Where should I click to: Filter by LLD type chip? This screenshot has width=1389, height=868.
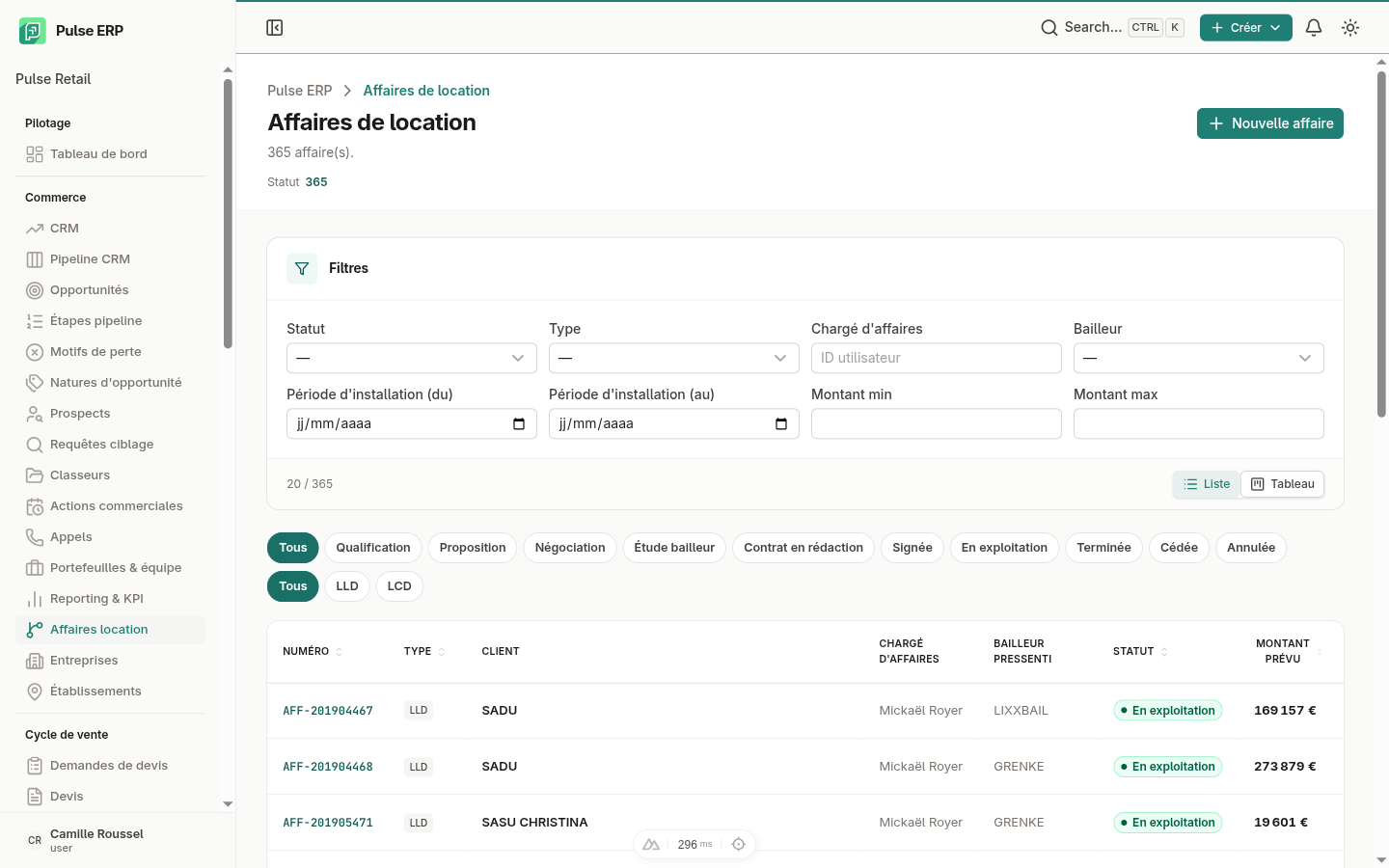coord(347,586)
